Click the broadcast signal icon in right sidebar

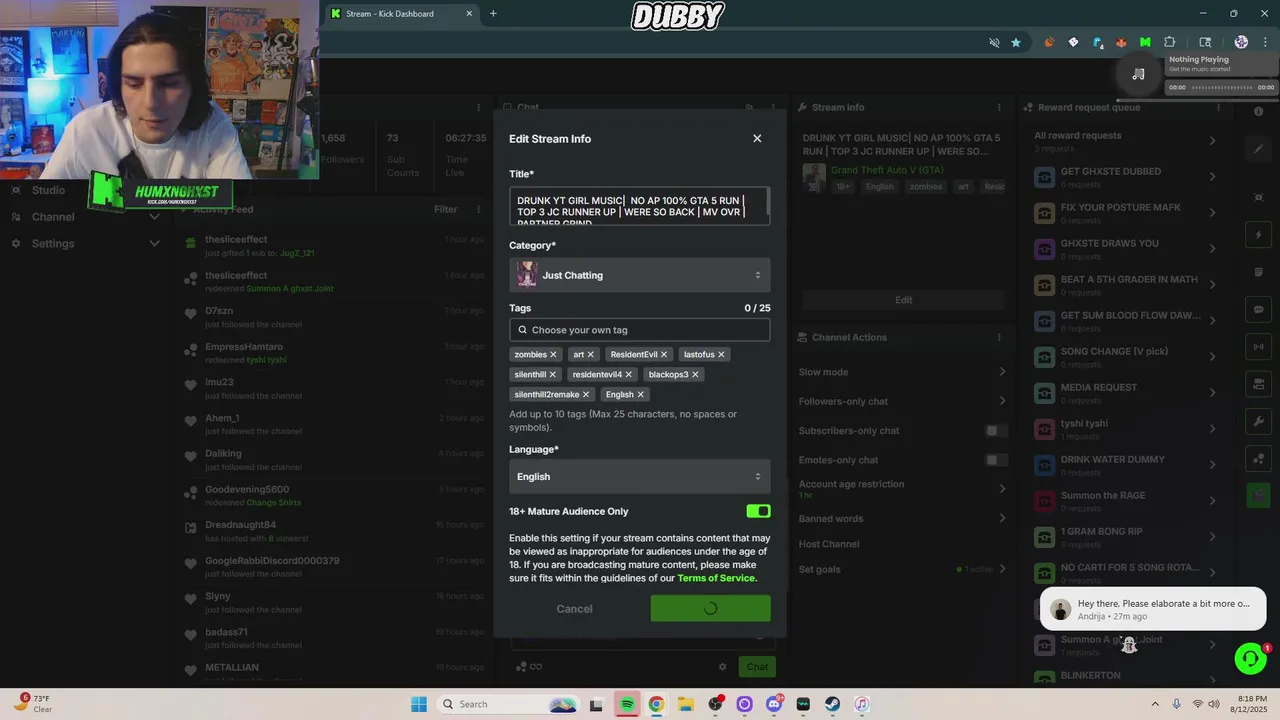coord(1259,347)
